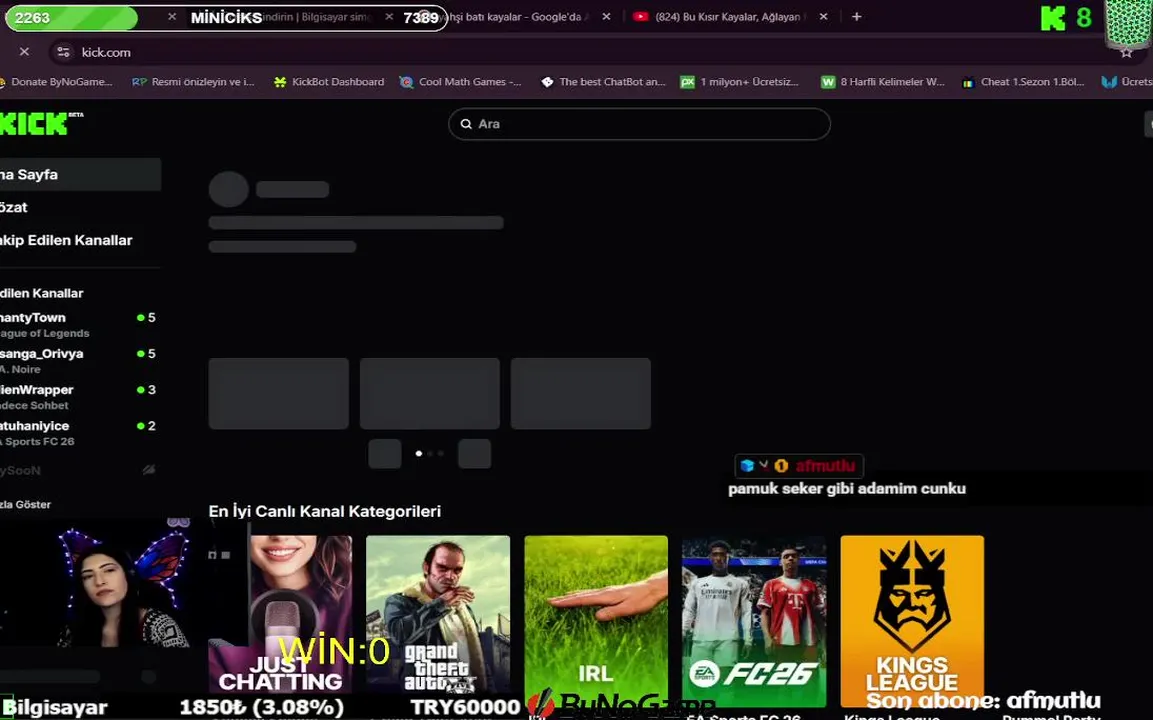View site information icon beside kick.com
This screenshot has width=1153, height=720.
click(x=64, y=52)
